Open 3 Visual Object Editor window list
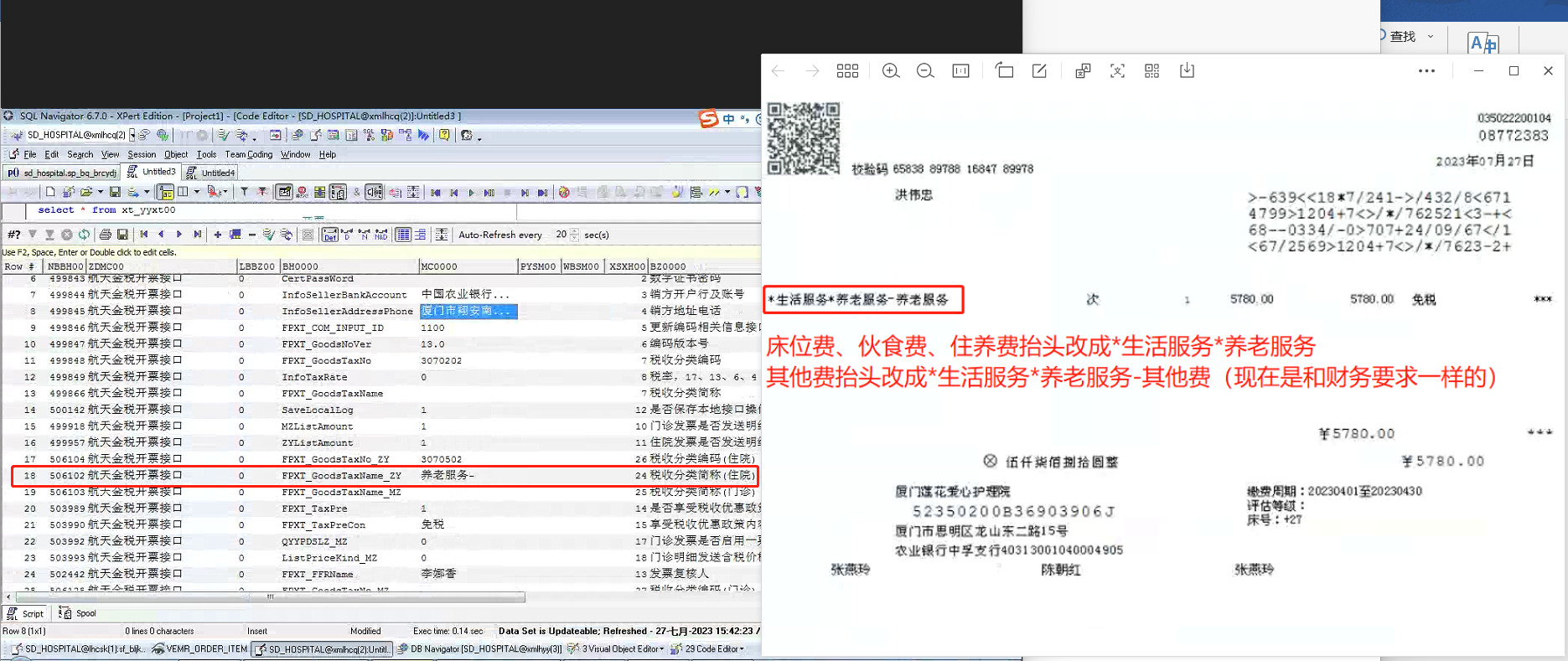The width and height of the screenshot is (1568, 661). 616,648
